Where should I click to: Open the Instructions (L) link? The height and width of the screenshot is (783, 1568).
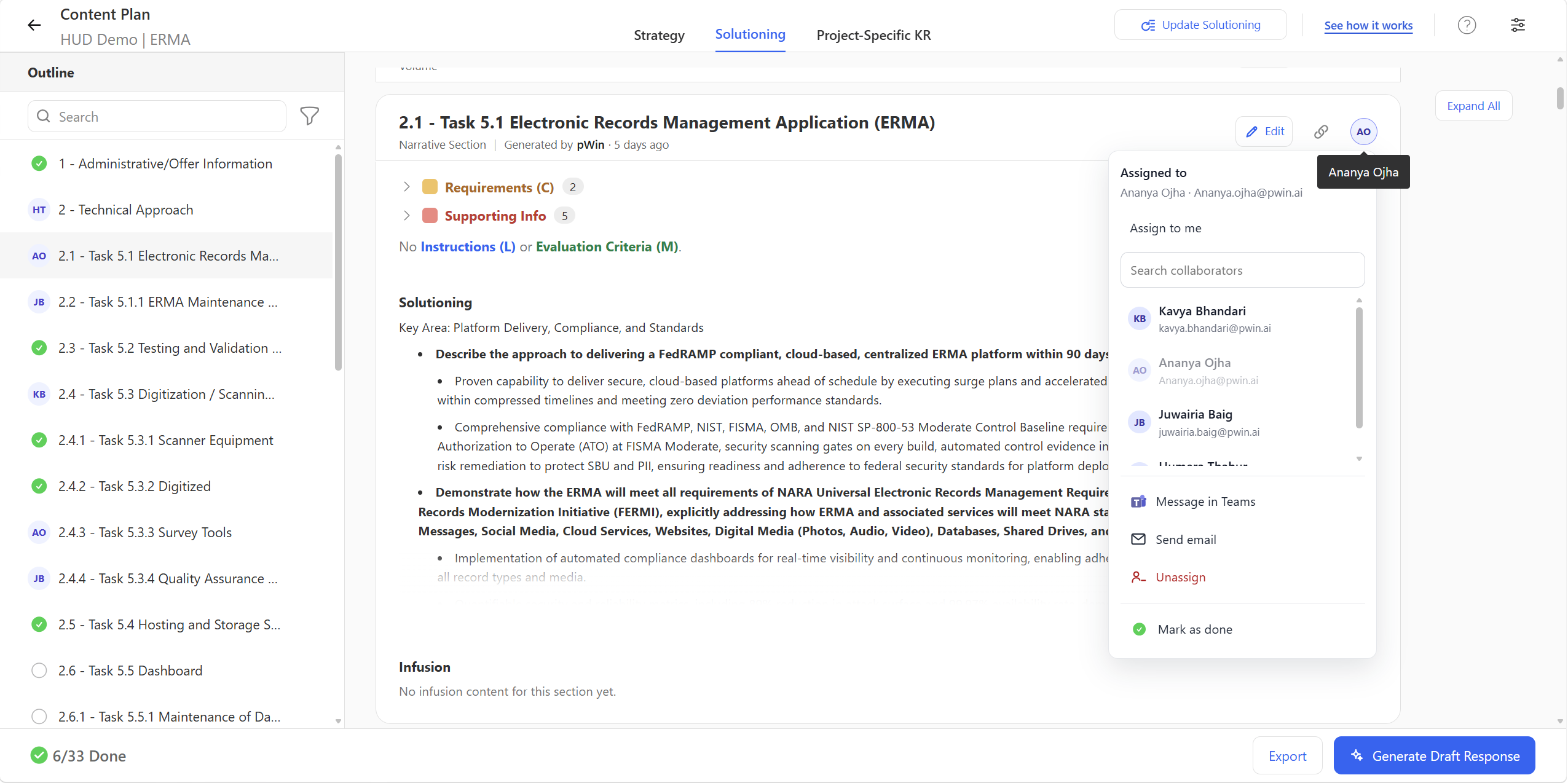point(468,246)
